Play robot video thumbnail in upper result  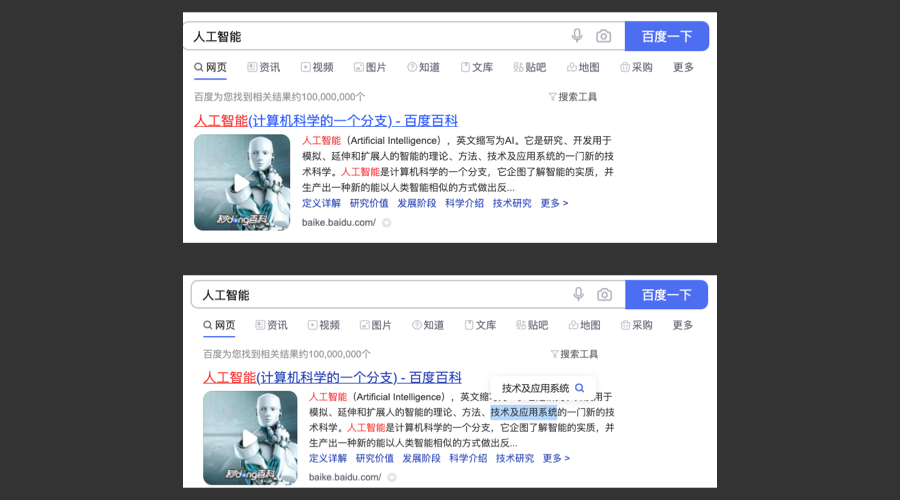point(242,183)
